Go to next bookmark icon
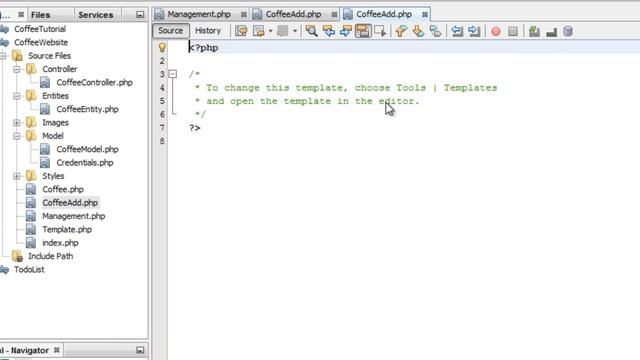 coord(418,31)
